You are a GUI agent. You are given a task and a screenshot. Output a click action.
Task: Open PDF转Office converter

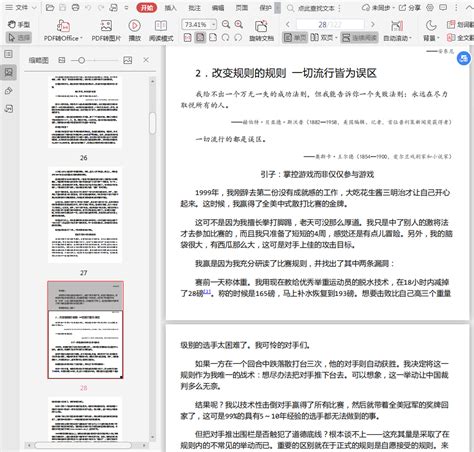pyautogui.click(x=63, y=30)
